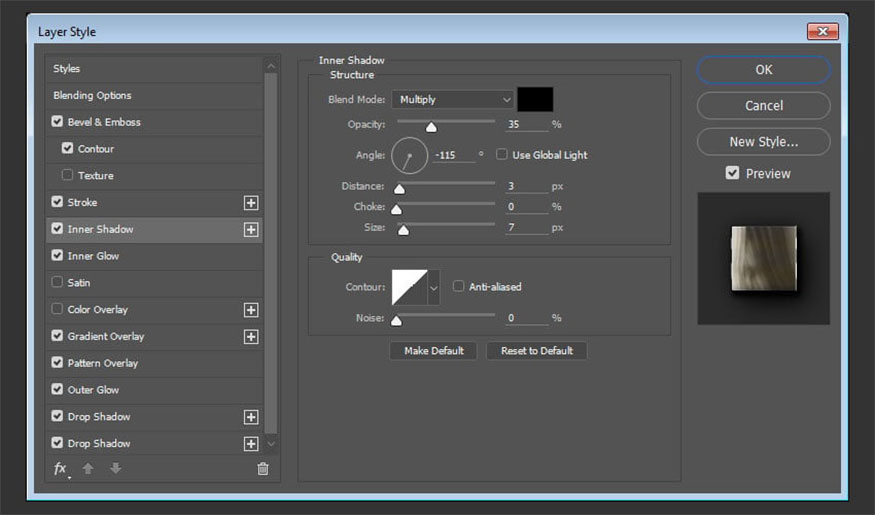
Task: Add another Gradient Overlay with plus icon
Action: pos(251,337)
